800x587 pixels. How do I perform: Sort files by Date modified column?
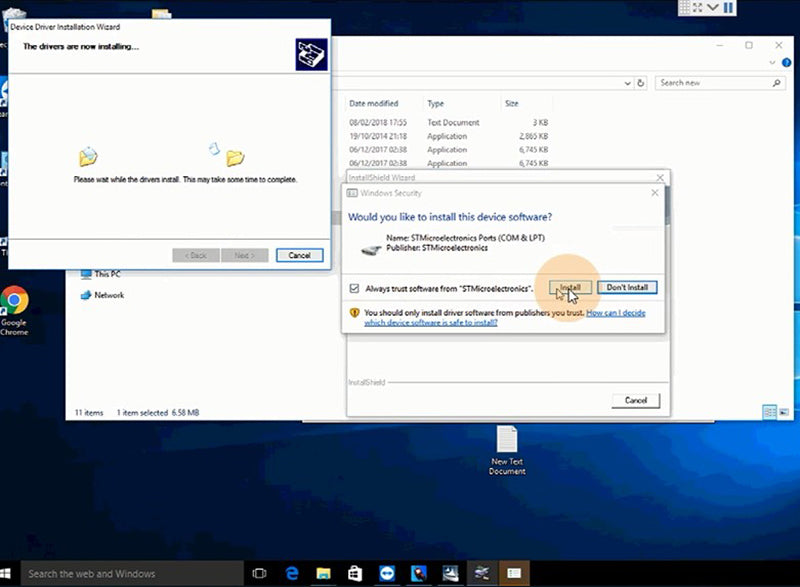[x=373, y=104]
